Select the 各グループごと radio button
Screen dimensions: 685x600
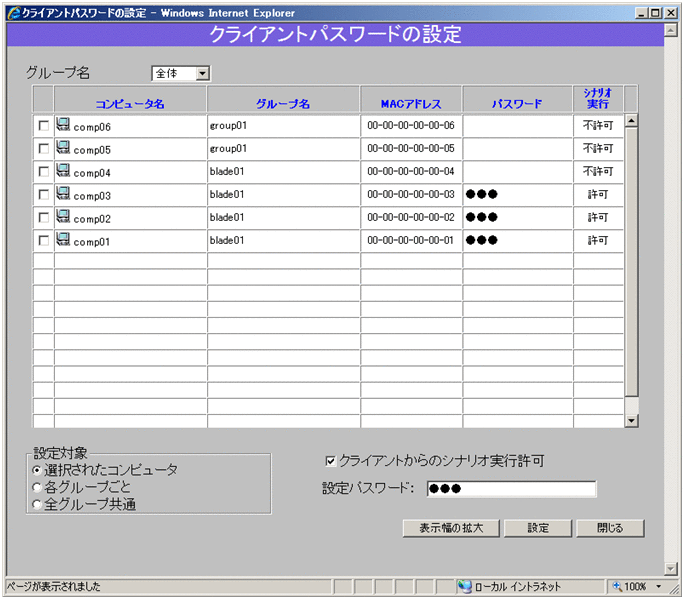tap(37, 487)
